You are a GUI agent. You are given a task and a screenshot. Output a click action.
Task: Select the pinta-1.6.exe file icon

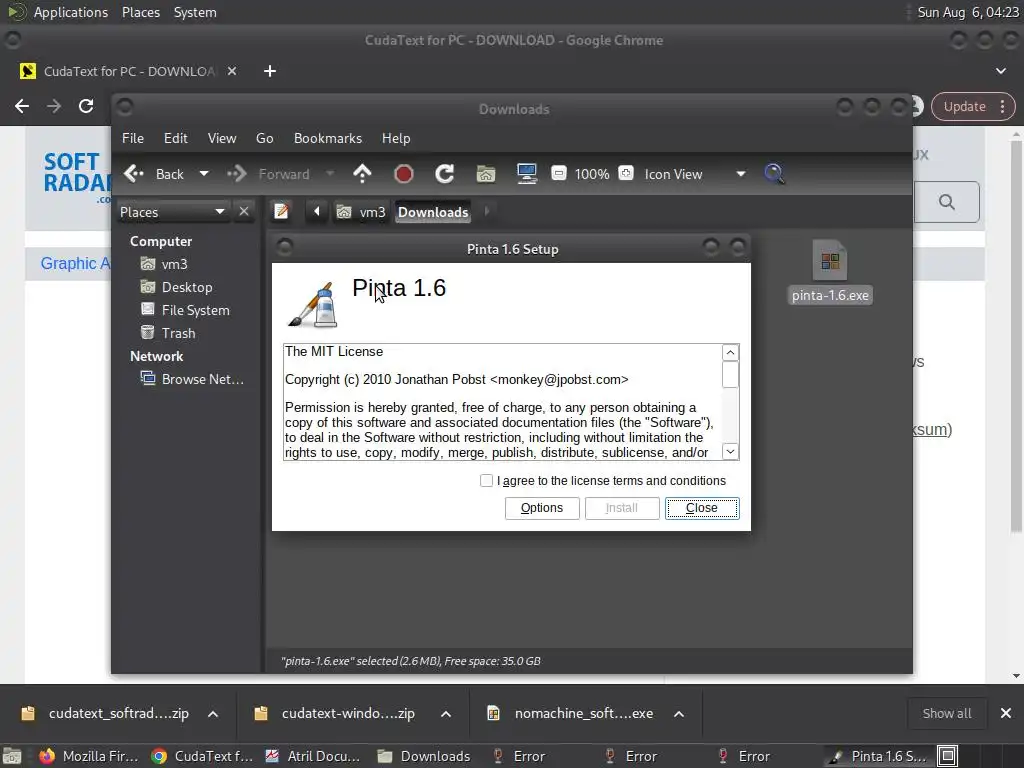pyautogui.click(x=830, y=263)
